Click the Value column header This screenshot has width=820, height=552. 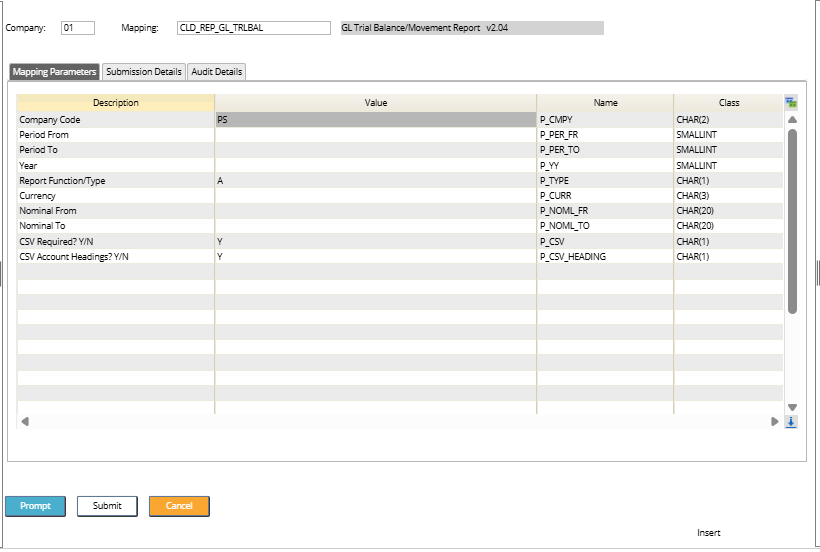point(375,103)
